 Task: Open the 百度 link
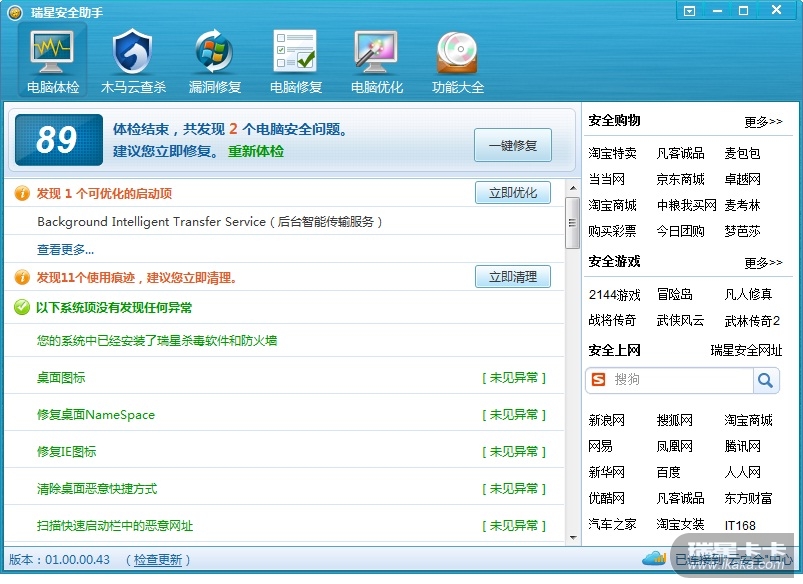669,472
